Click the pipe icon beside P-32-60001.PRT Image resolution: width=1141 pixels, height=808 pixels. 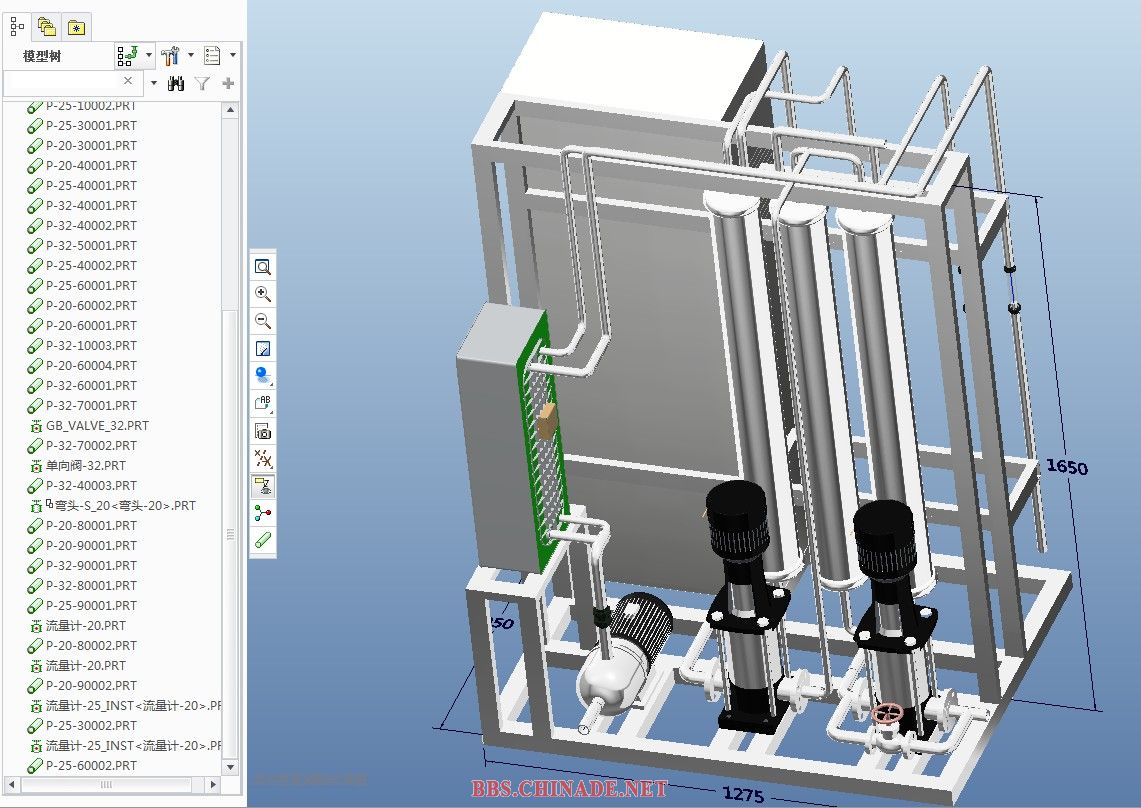click(35, 386)
